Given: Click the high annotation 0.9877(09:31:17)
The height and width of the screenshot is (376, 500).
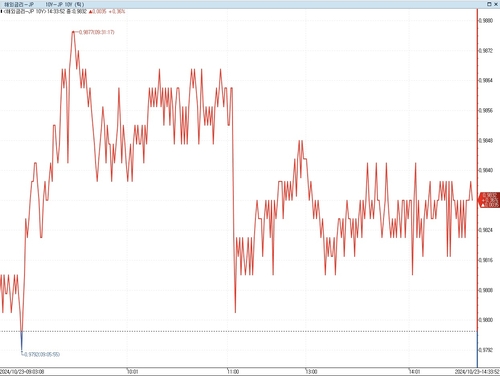Looking at the screenshot, I should 96,32.
